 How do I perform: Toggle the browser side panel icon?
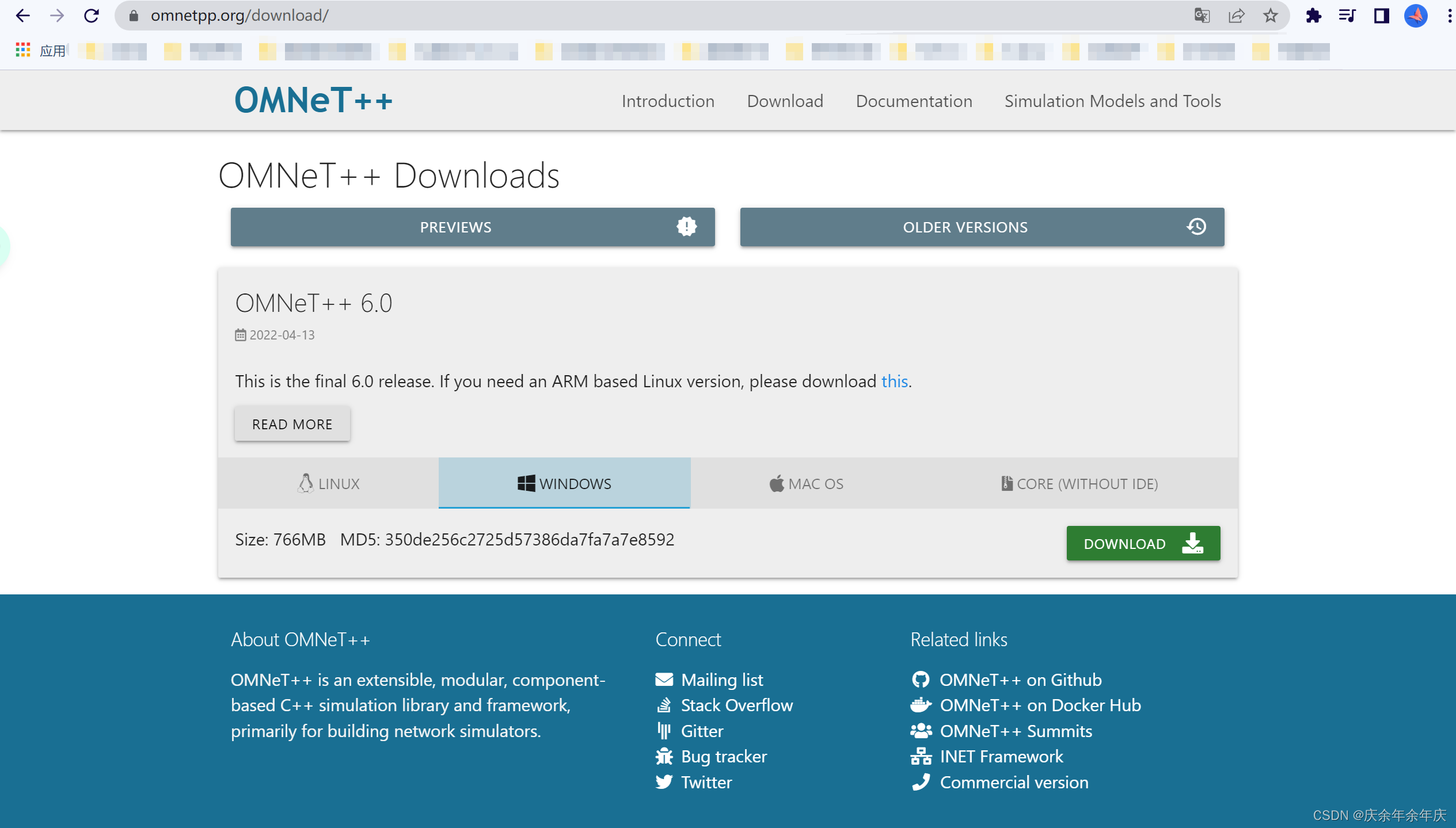click(1381, 16)
